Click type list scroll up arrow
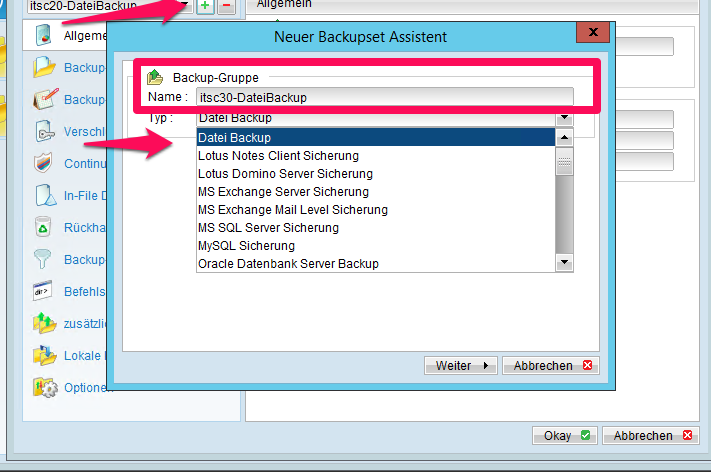The width and height of the screenshot is (711, 472). coord(564,137)
